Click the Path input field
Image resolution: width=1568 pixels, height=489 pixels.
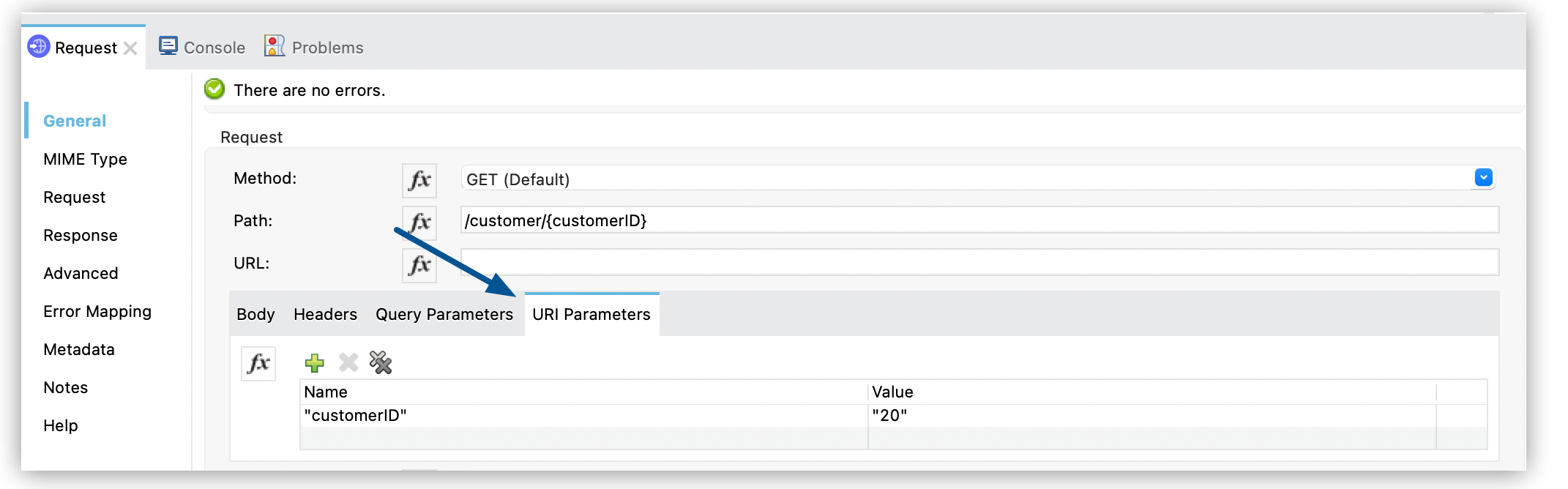coord(979,220)
